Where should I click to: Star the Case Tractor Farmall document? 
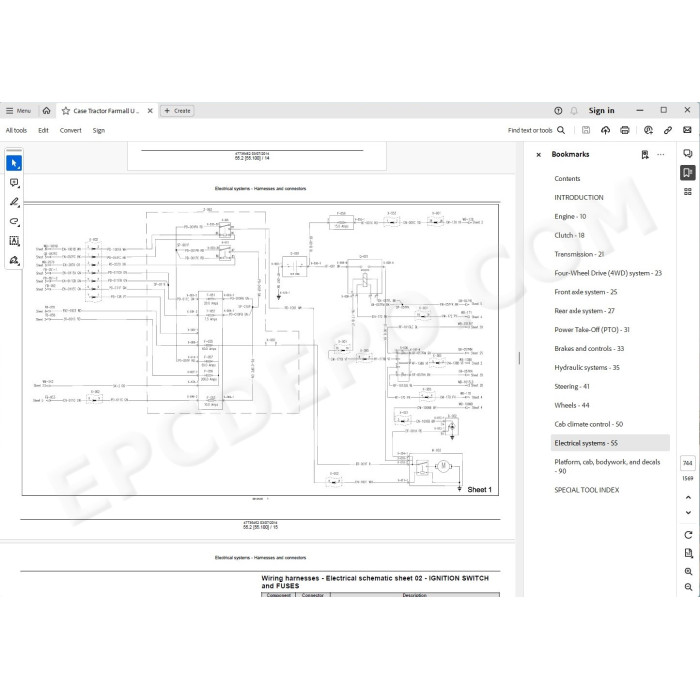(x=66, y=111)
